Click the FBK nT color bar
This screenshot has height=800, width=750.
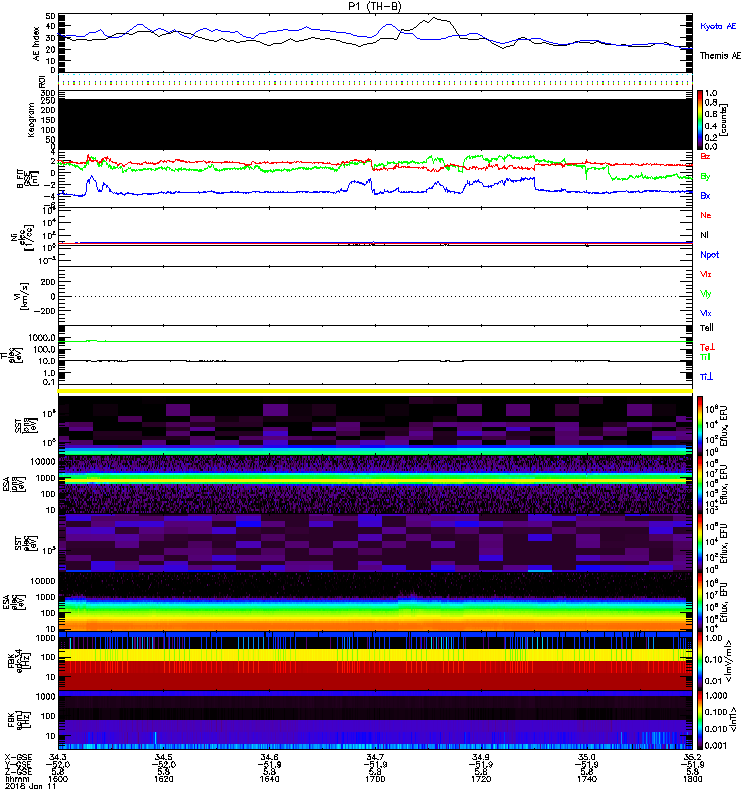click(x=700, y=720)
